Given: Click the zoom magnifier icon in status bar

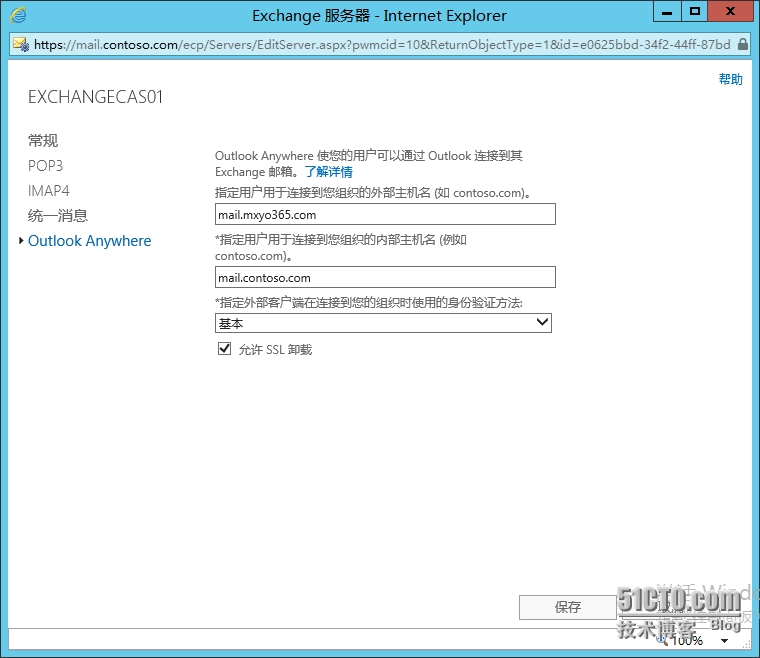Looking at the screenshot, I should (662, 638).
